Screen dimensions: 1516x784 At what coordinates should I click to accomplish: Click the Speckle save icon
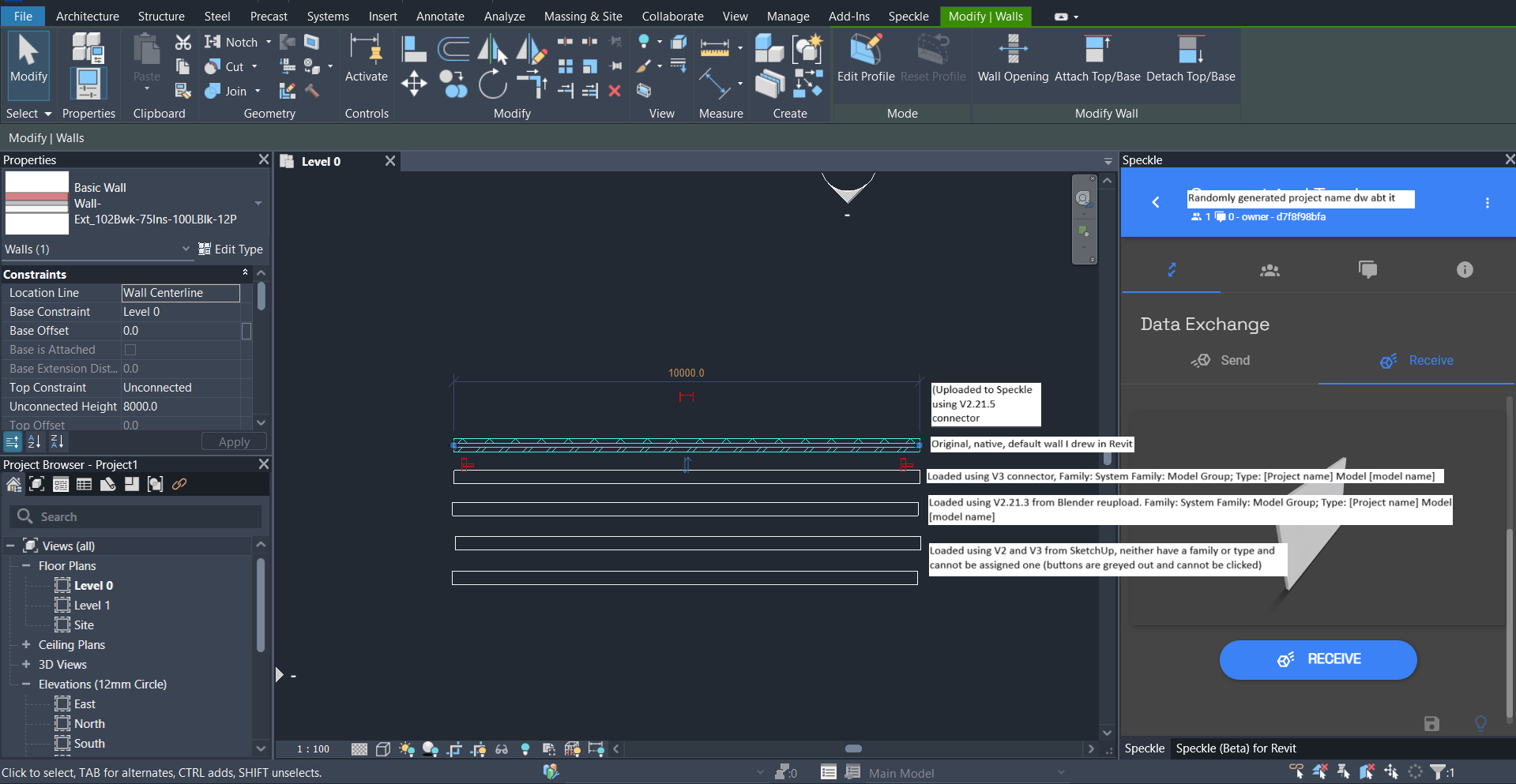point(1431,723)
